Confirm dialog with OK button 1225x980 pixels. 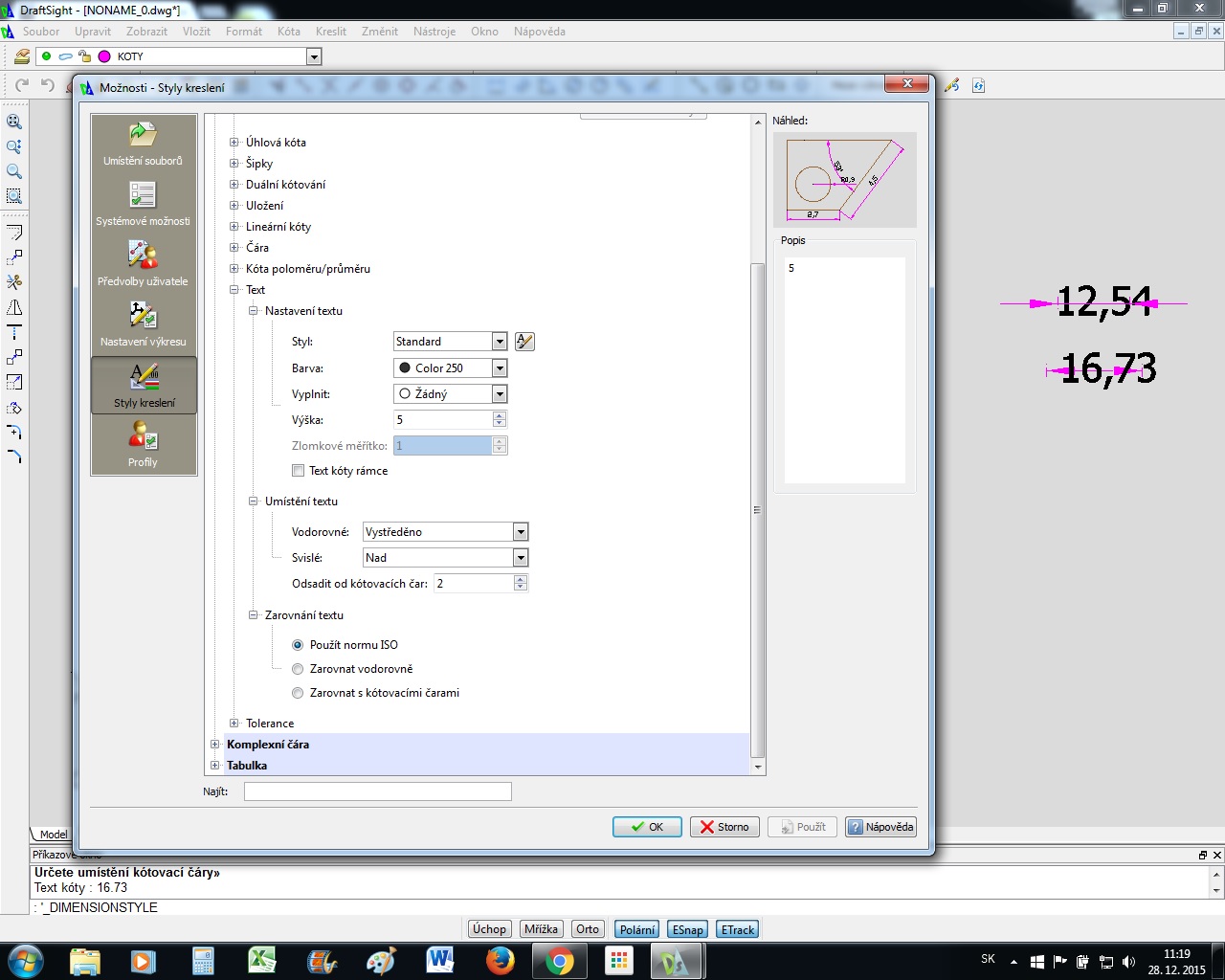[x=647, y=827]
